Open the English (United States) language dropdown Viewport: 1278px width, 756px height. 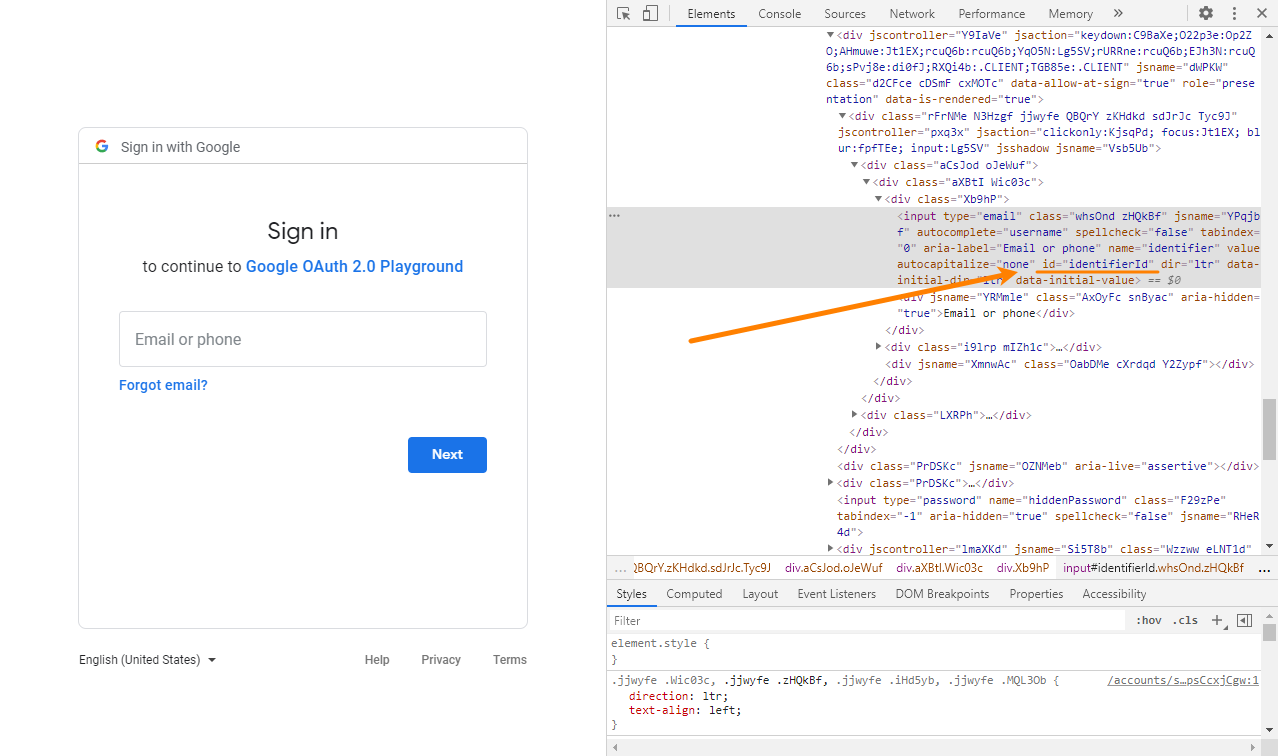(x=147, y=659)
